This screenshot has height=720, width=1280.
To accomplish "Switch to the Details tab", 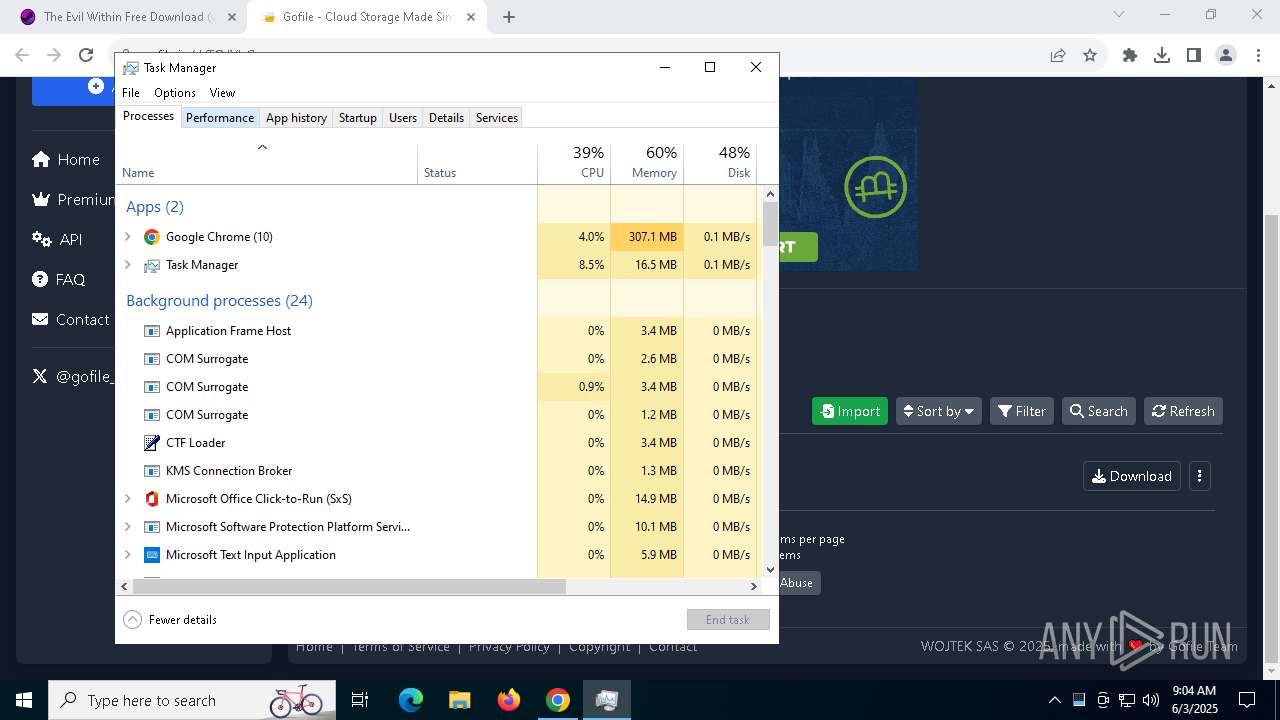I will pyautogui.click(x=446, y=118).
